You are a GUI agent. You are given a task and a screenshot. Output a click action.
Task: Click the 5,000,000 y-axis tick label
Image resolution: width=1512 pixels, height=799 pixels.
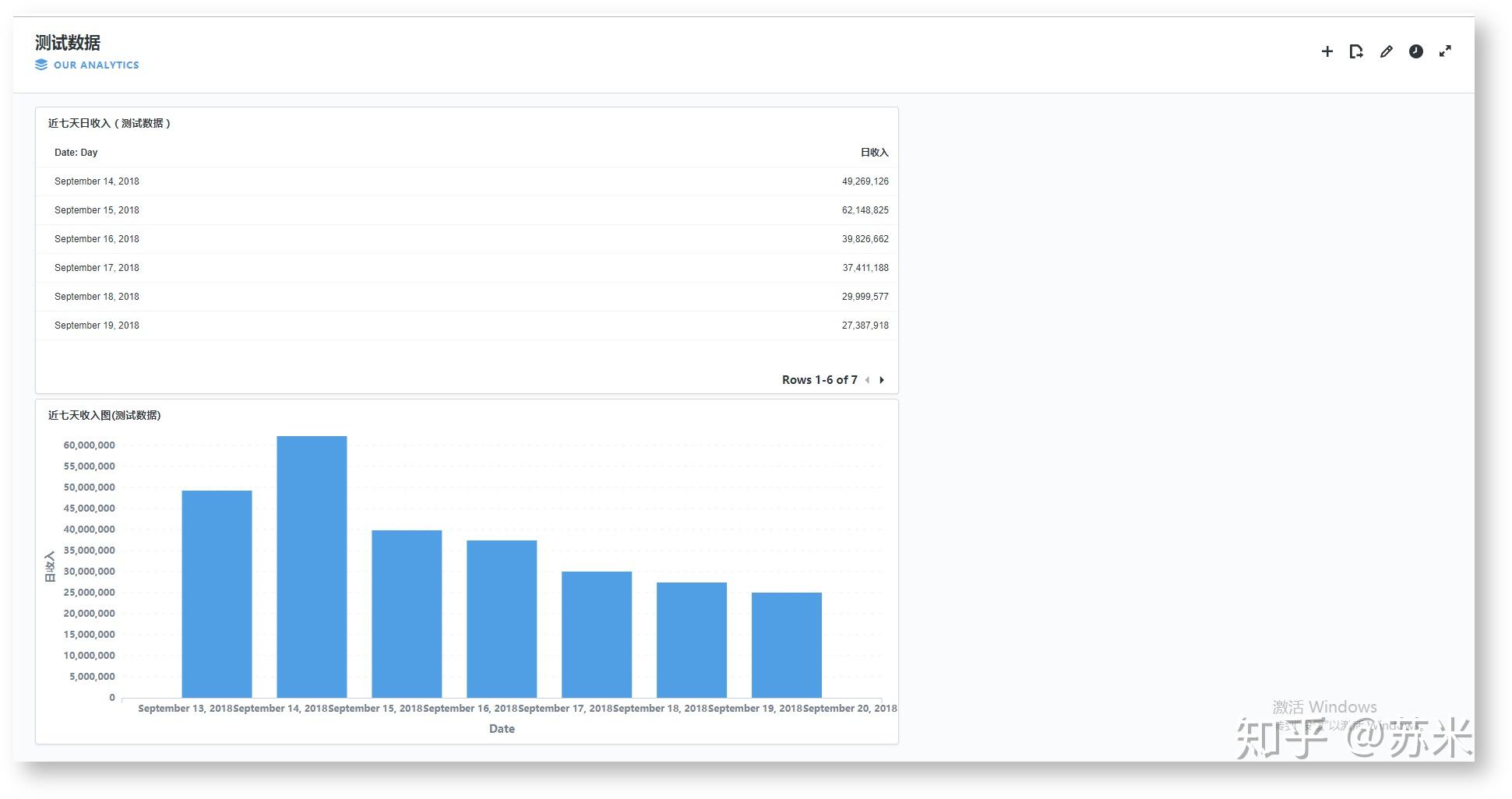(92, 677)
